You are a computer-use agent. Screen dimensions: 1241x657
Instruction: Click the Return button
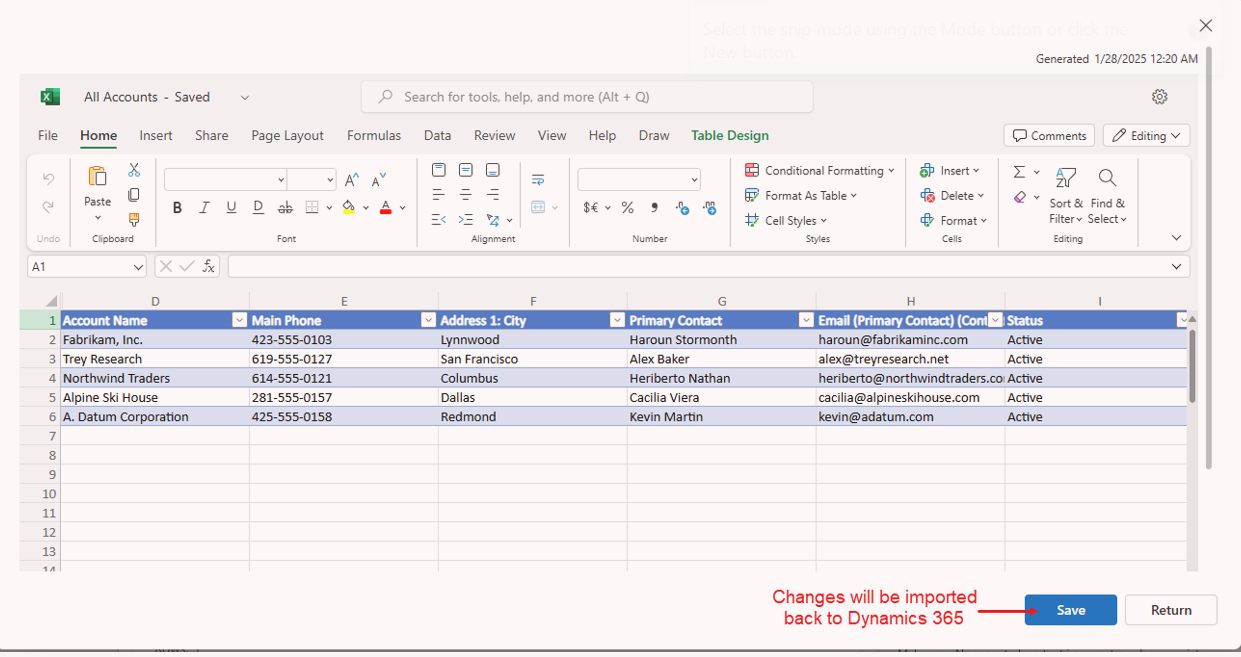1170,609
